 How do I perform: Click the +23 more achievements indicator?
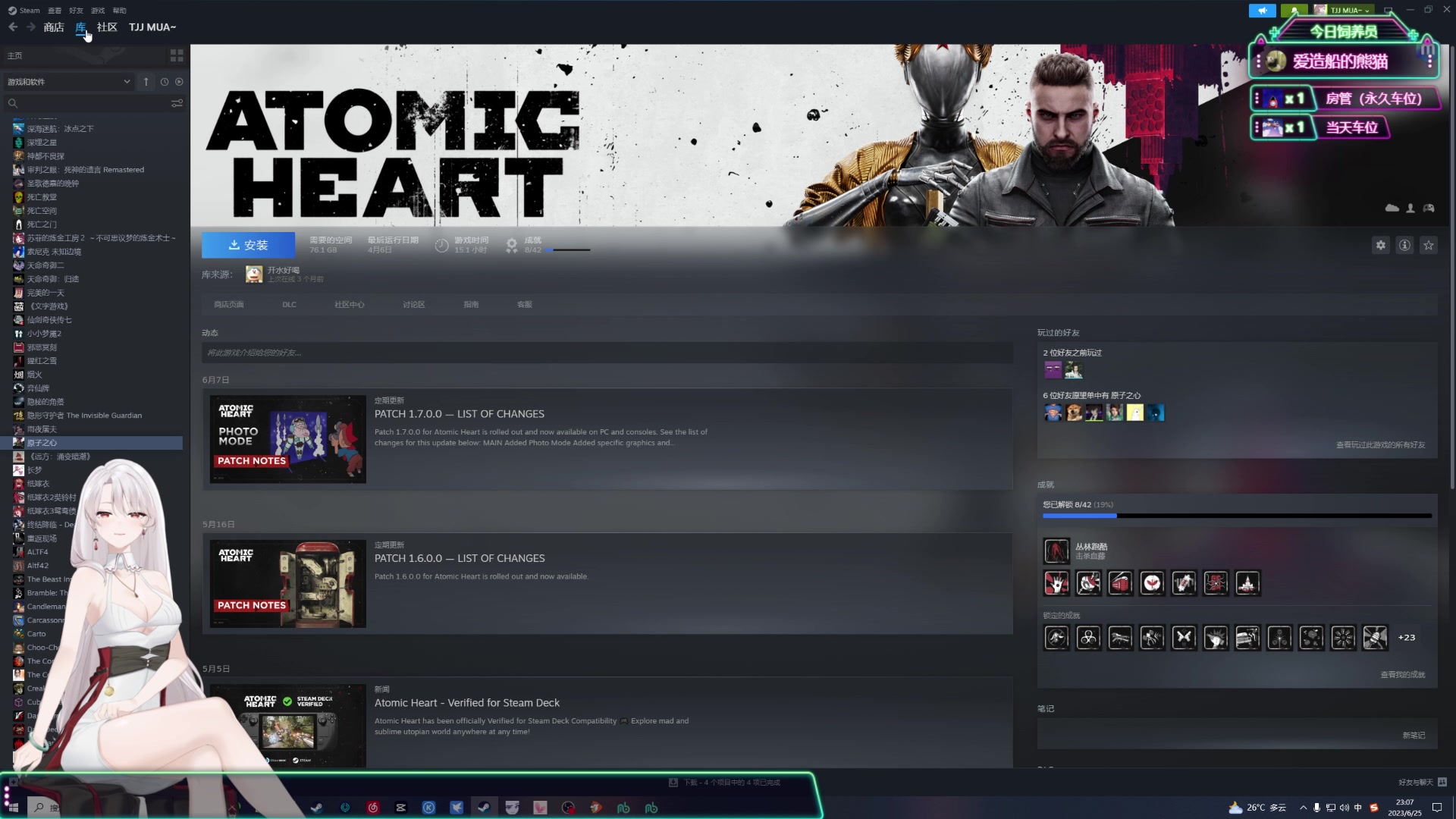(1407, 638)
